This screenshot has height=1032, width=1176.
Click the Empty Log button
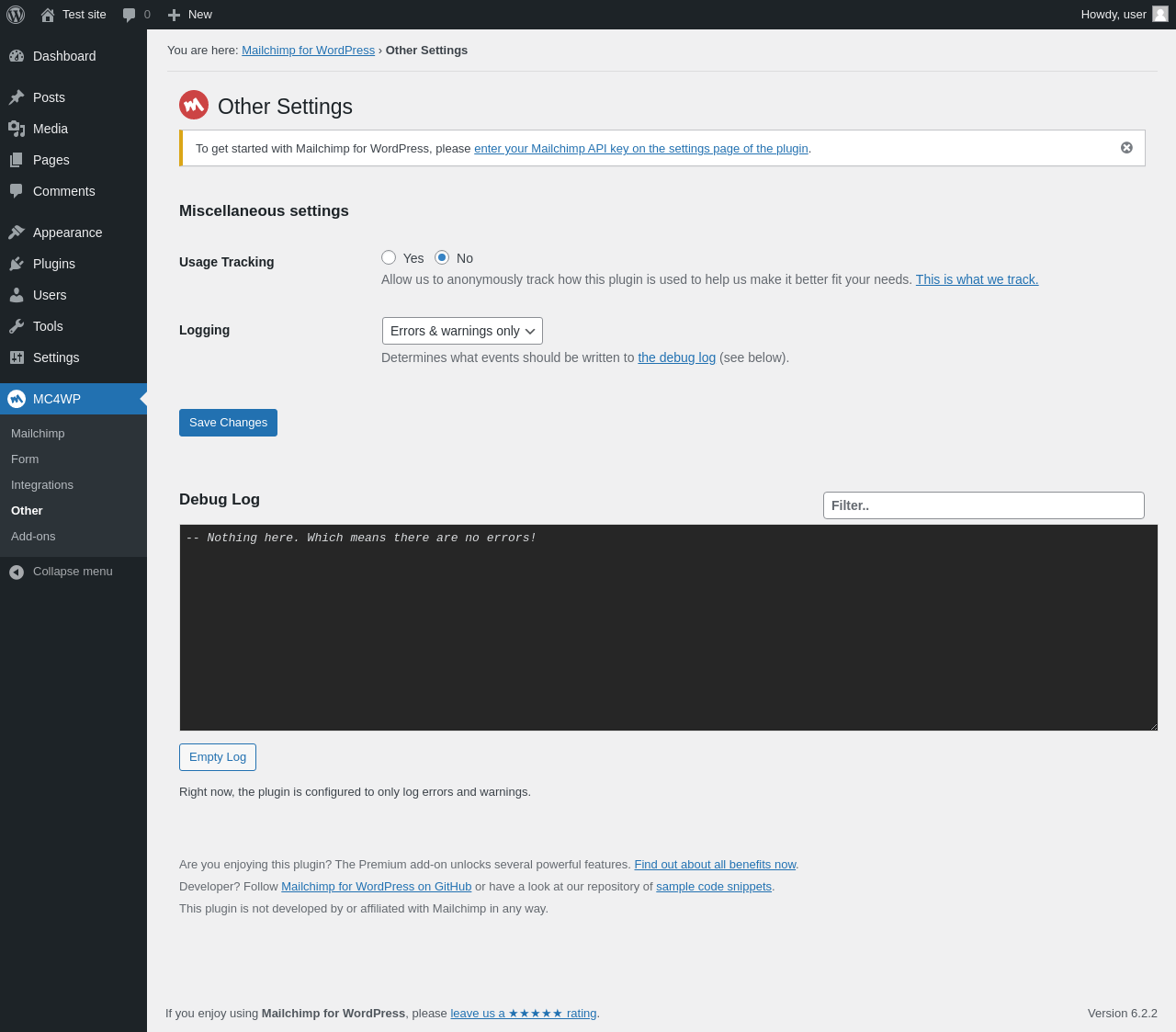tap(218, 757)
